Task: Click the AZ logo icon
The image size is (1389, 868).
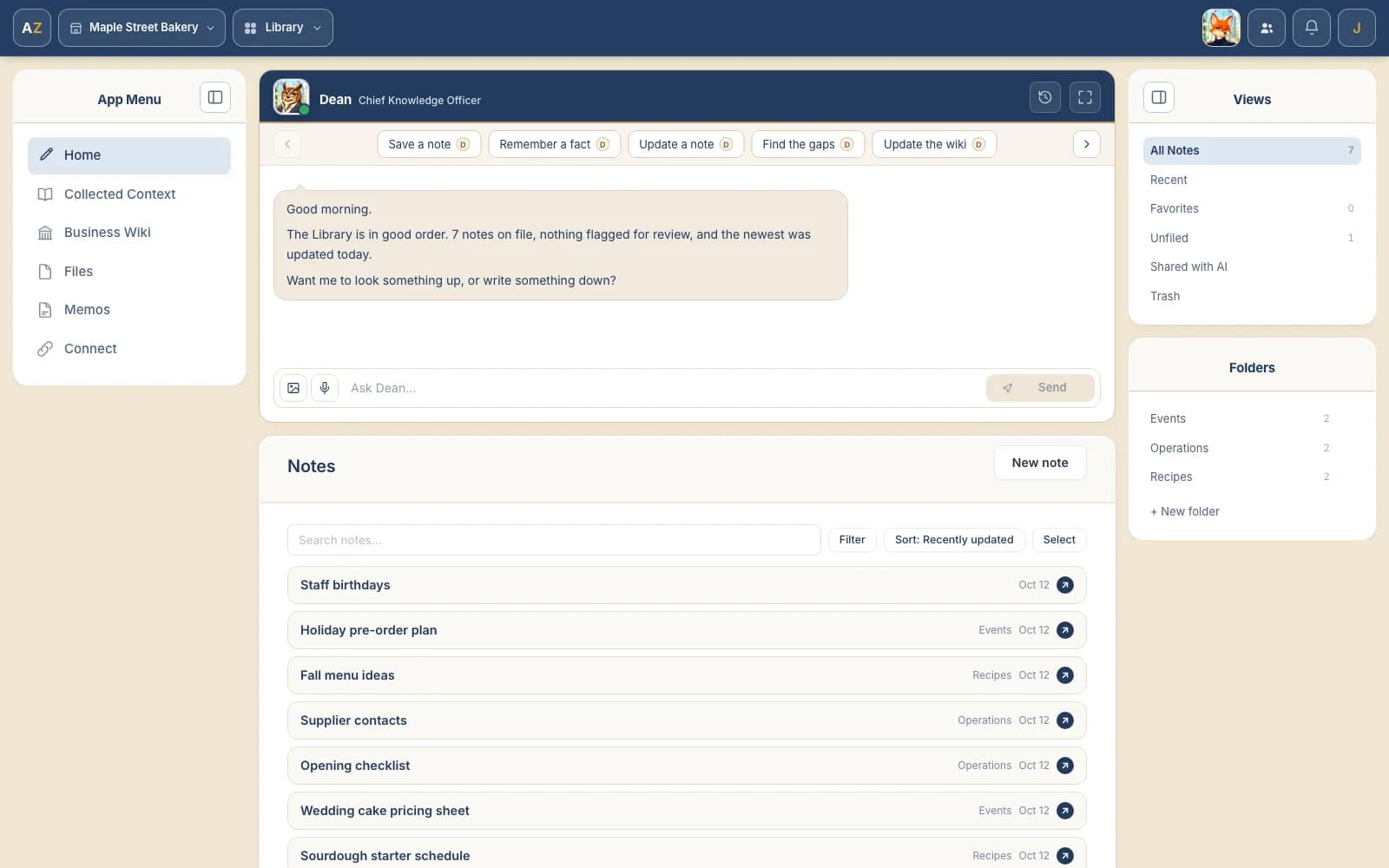Action: pos(32,28)
